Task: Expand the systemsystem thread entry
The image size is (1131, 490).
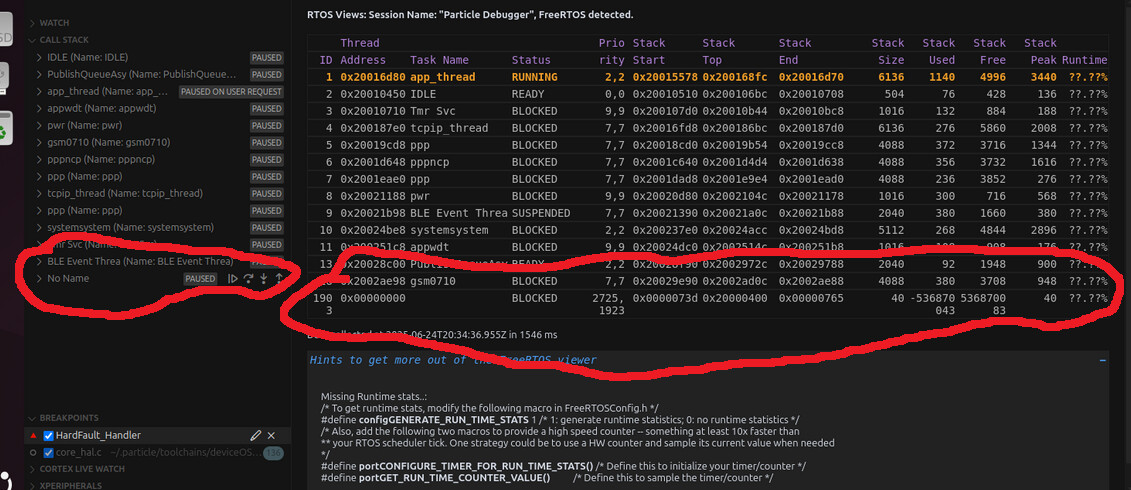Action: point(40,227)
